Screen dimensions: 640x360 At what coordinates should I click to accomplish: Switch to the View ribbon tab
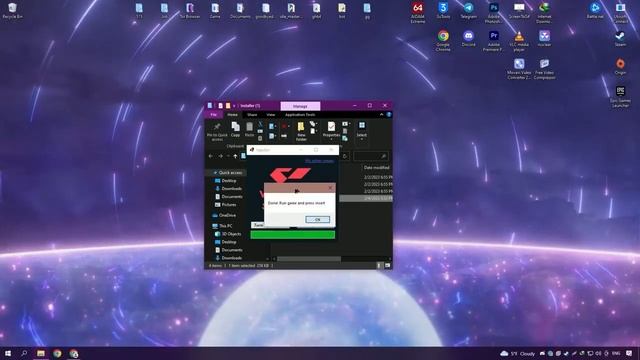point(271,115)
